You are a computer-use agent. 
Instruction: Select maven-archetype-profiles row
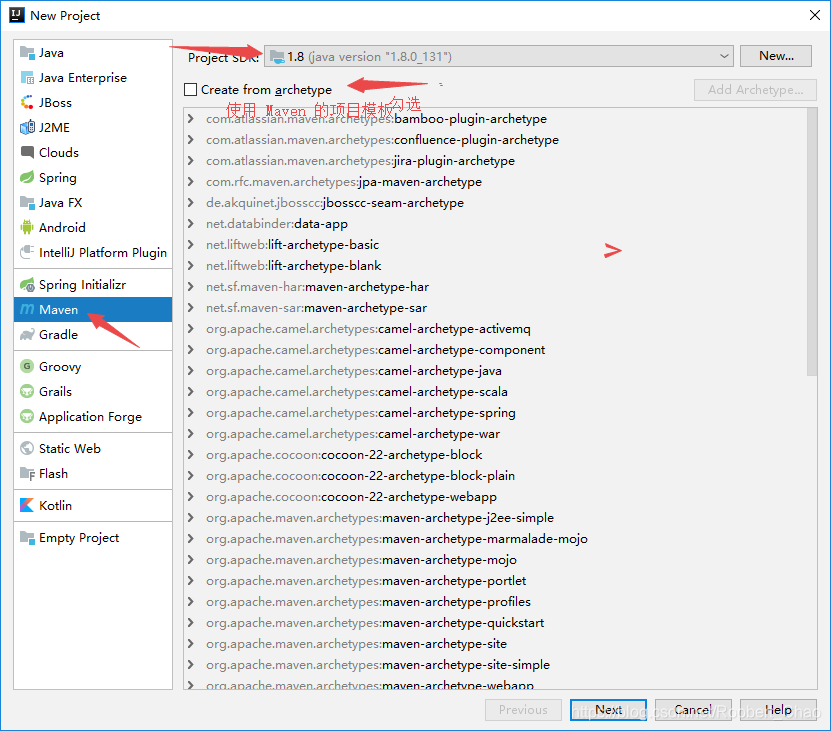click(495, 602)
